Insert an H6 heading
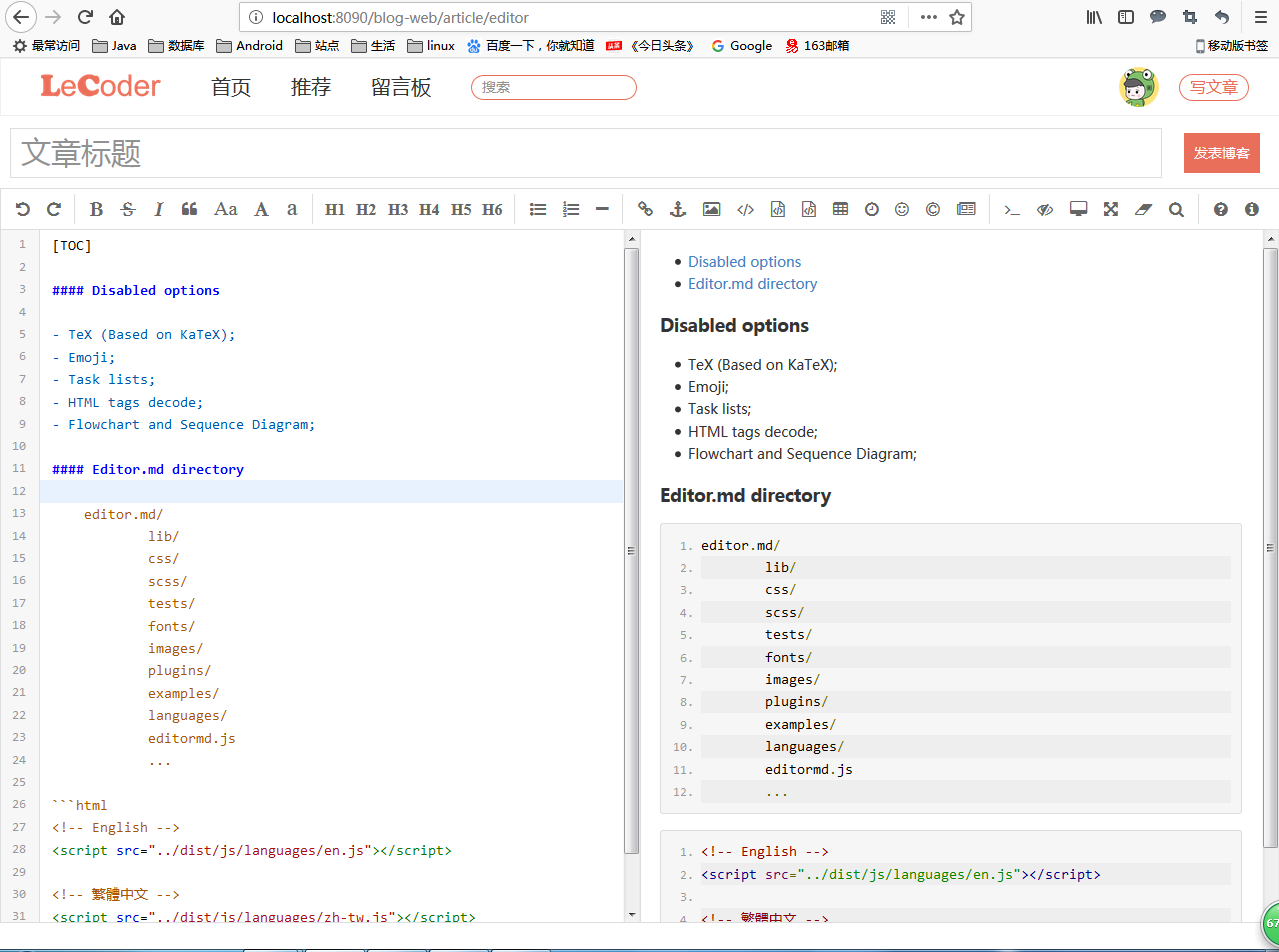Viewport: 1279px width, 952px height. tap(492, 209)
